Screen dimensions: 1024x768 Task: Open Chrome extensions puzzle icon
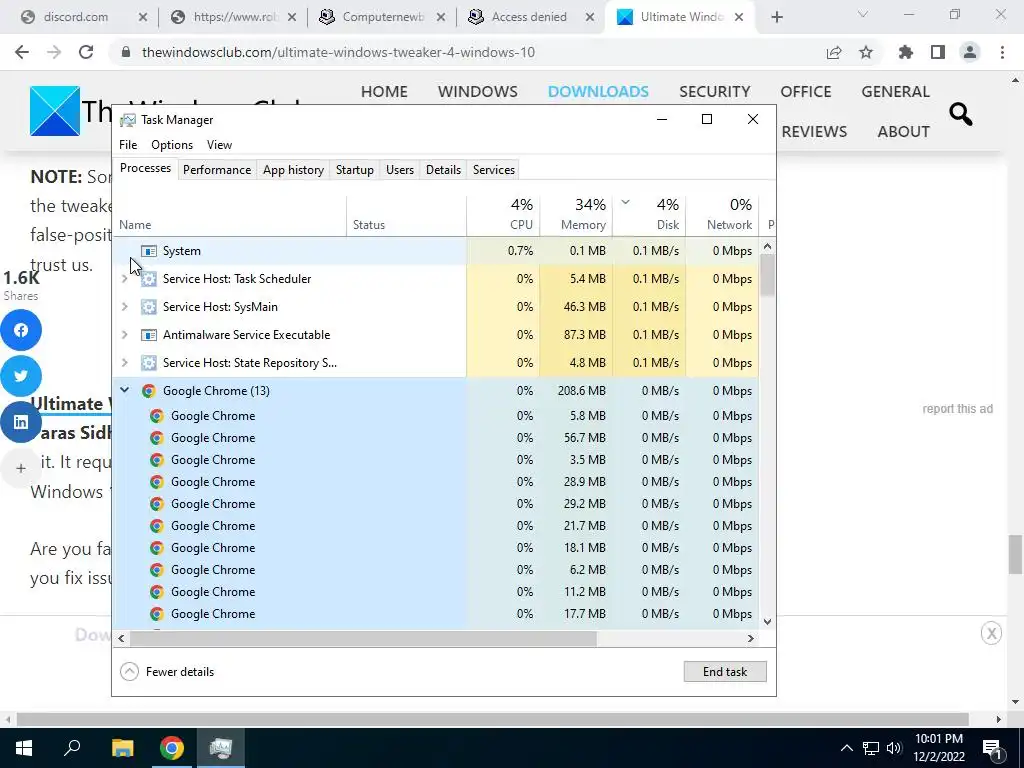click(906, 52)
